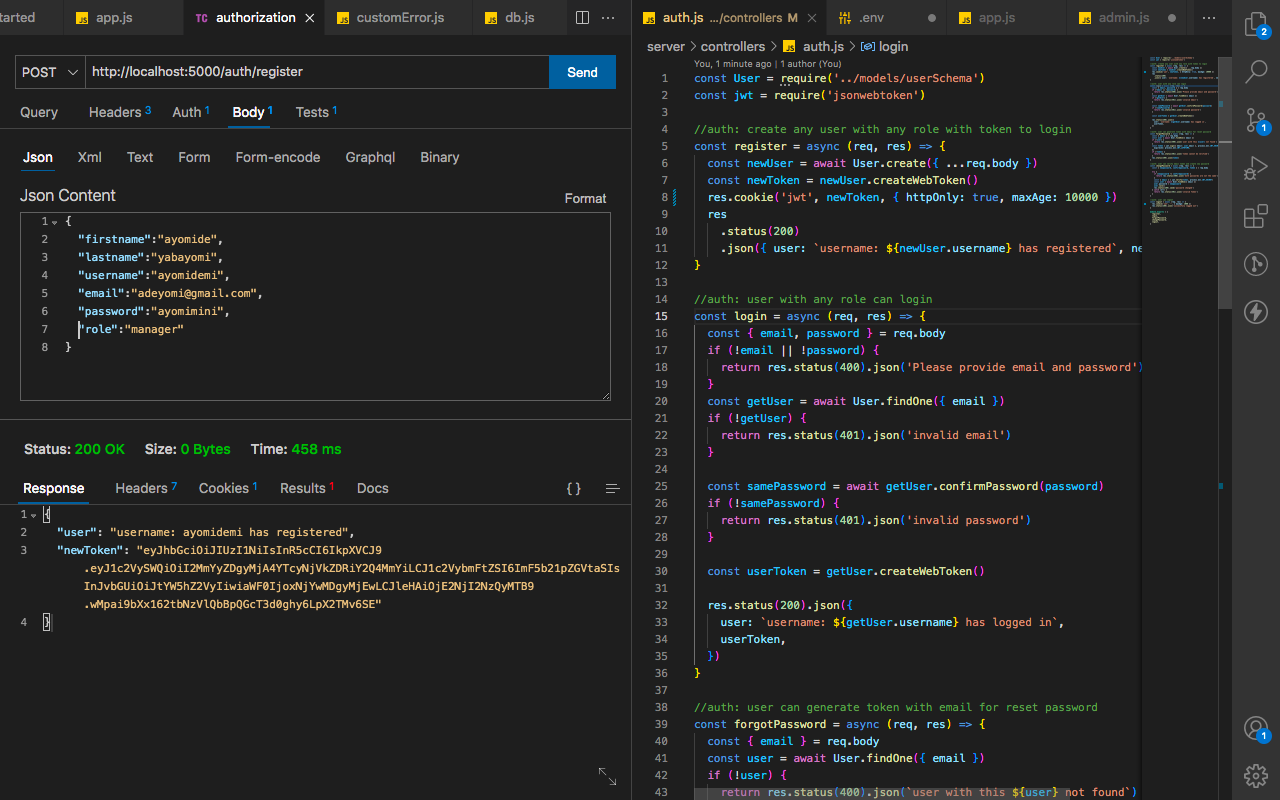Select the Form-encode body type tab
The image size is (1280, 800).
278,157
